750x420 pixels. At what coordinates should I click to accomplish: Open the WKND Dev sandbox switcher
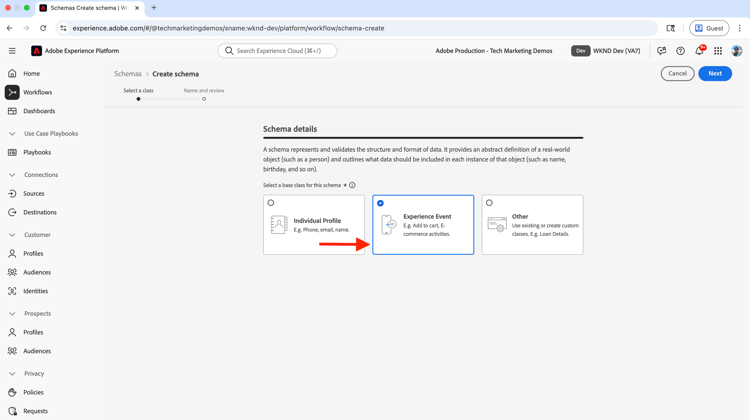(x=606, y=51)
